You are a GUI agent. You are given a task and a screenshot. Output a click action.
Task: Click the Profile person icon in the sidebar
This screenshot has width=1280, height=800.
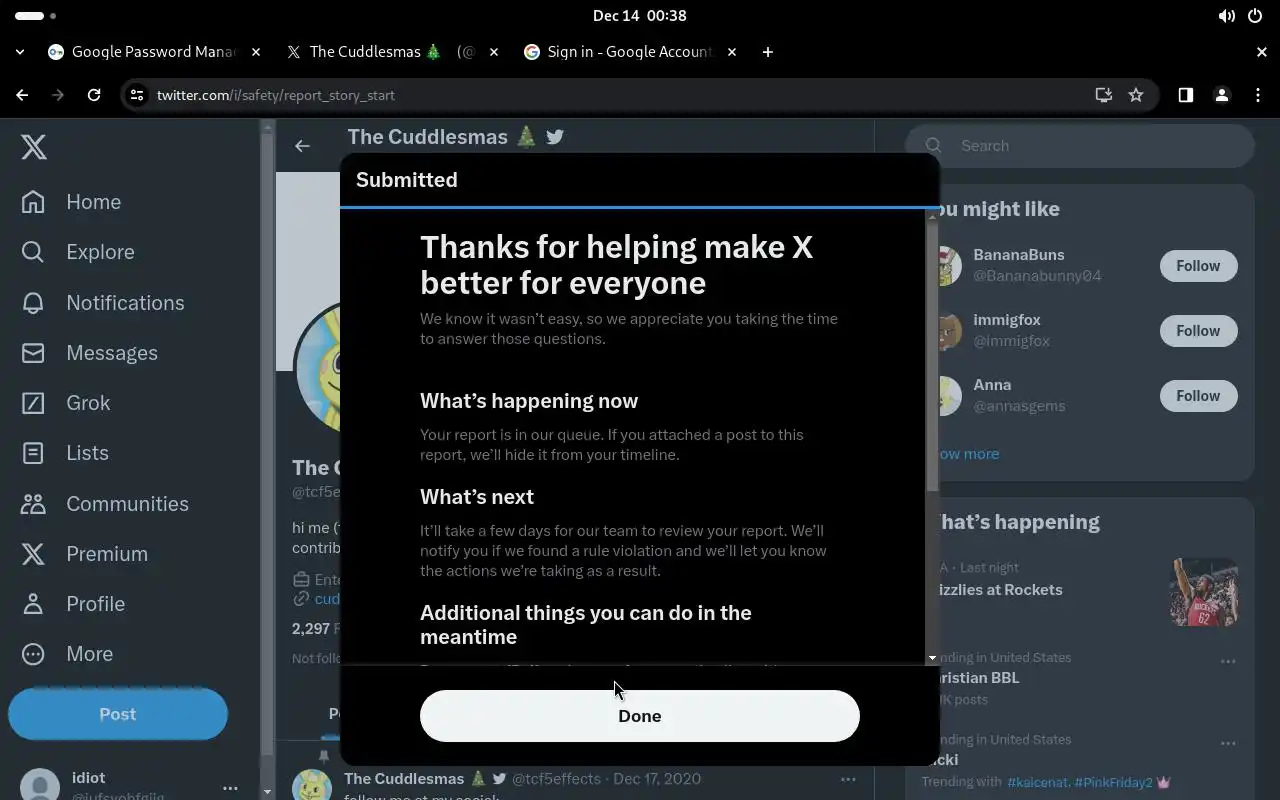33,603
